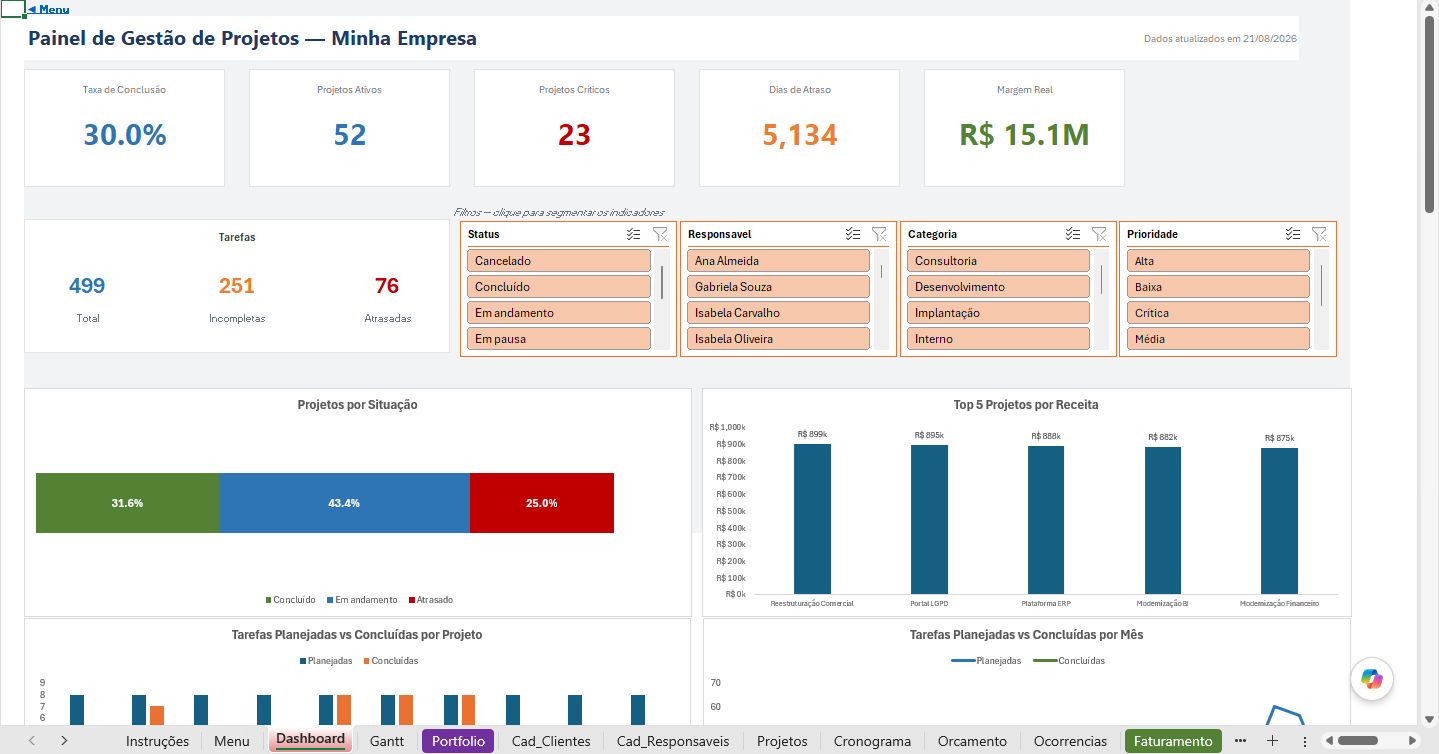This screenshot has width=1439, height=754.
Task: Follow the Menu link at top left
Action: click(x=48, y=9)
